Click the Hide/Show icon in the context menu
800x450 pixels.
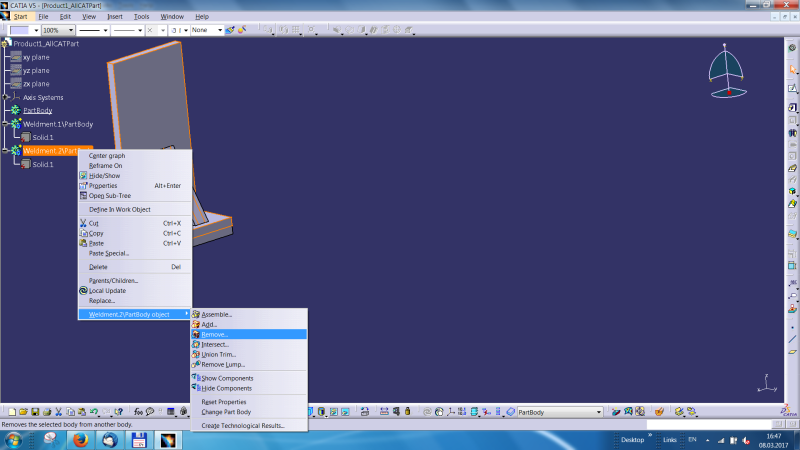coord(83,176)
